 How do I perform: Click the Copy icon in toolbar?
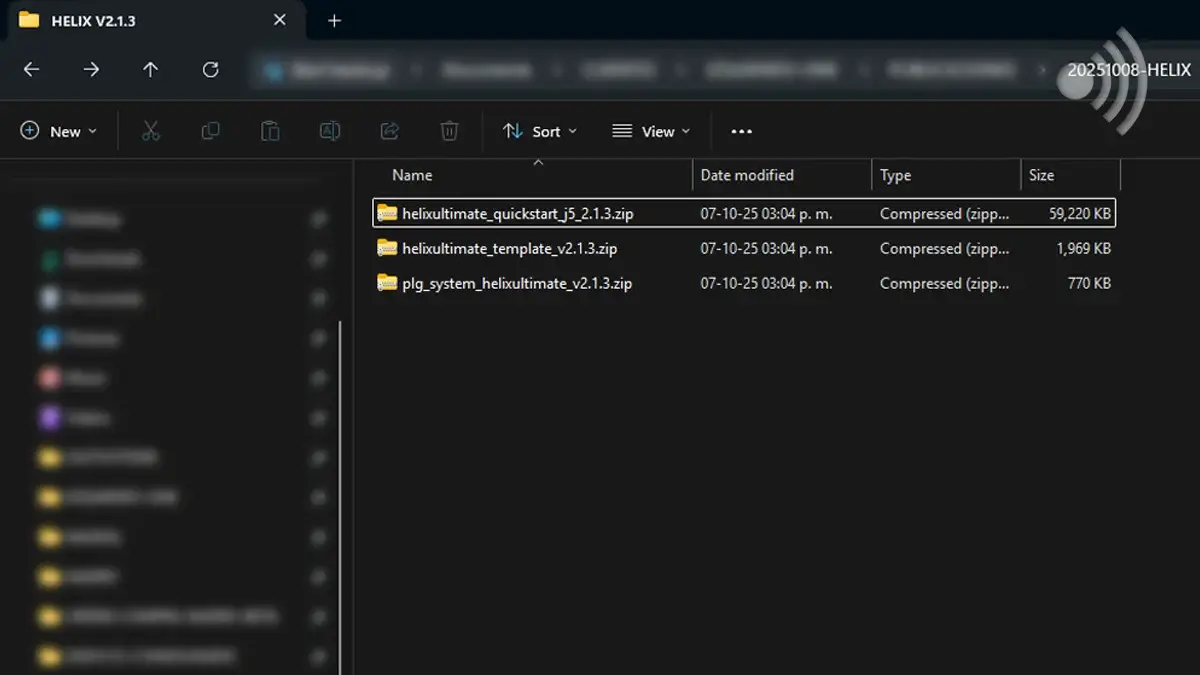pyautogui.click(x=210, y=131)
